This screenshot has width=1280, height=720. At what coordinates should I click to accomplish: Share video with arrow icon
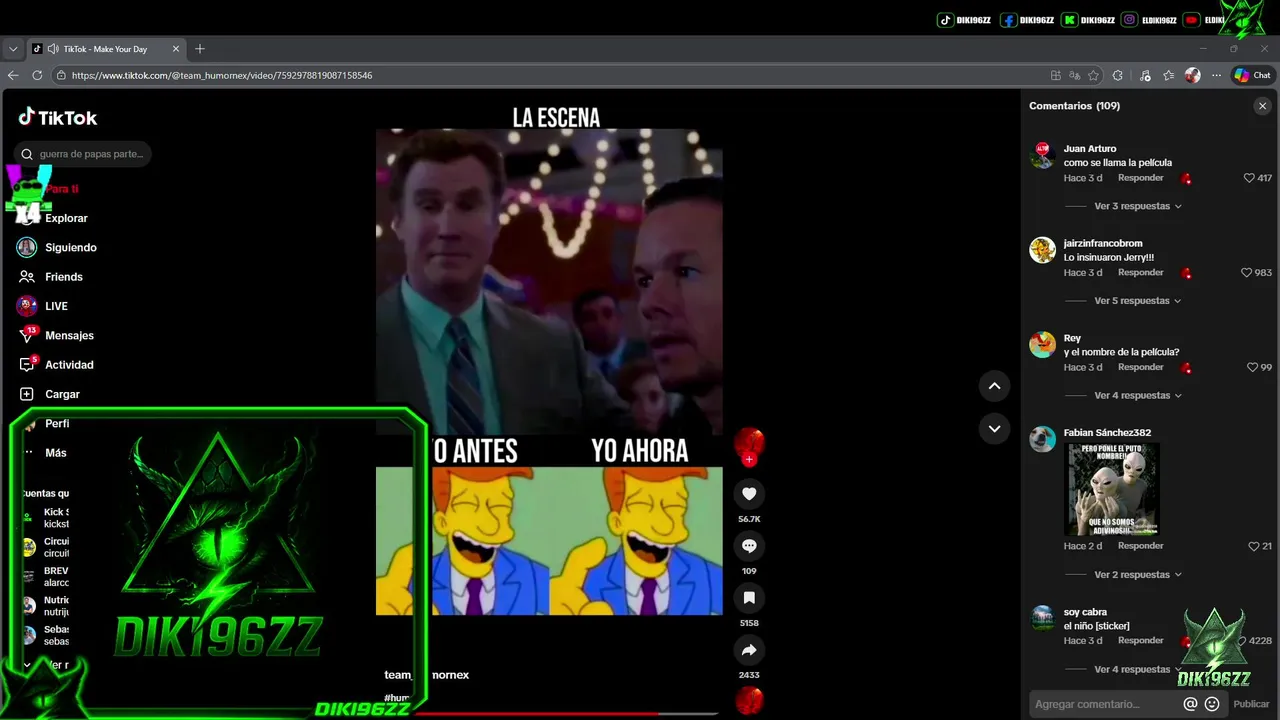[x=749, y=650]
